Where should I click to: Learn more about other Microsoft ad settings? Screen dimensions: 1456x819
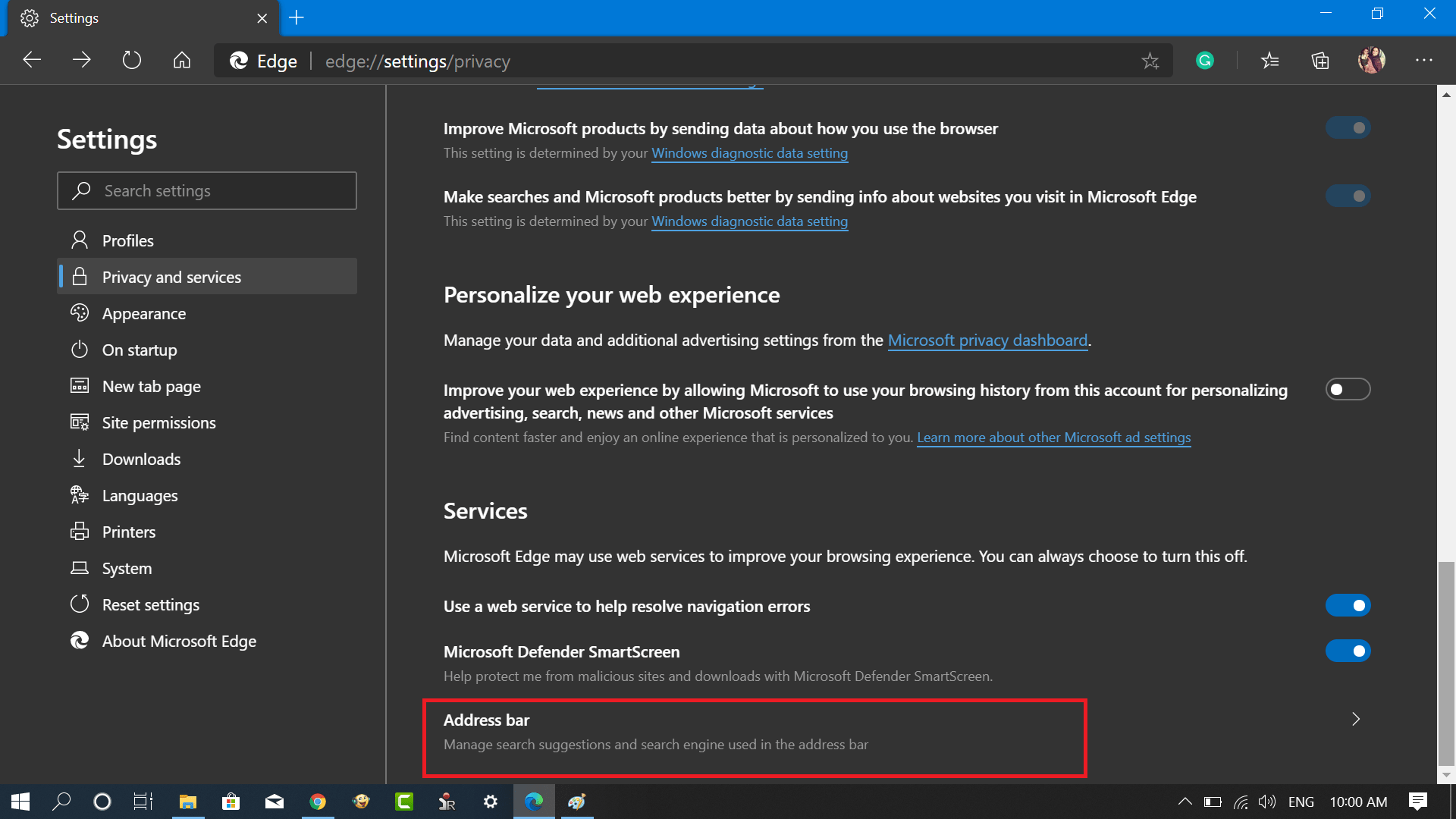coord(1053,438)
